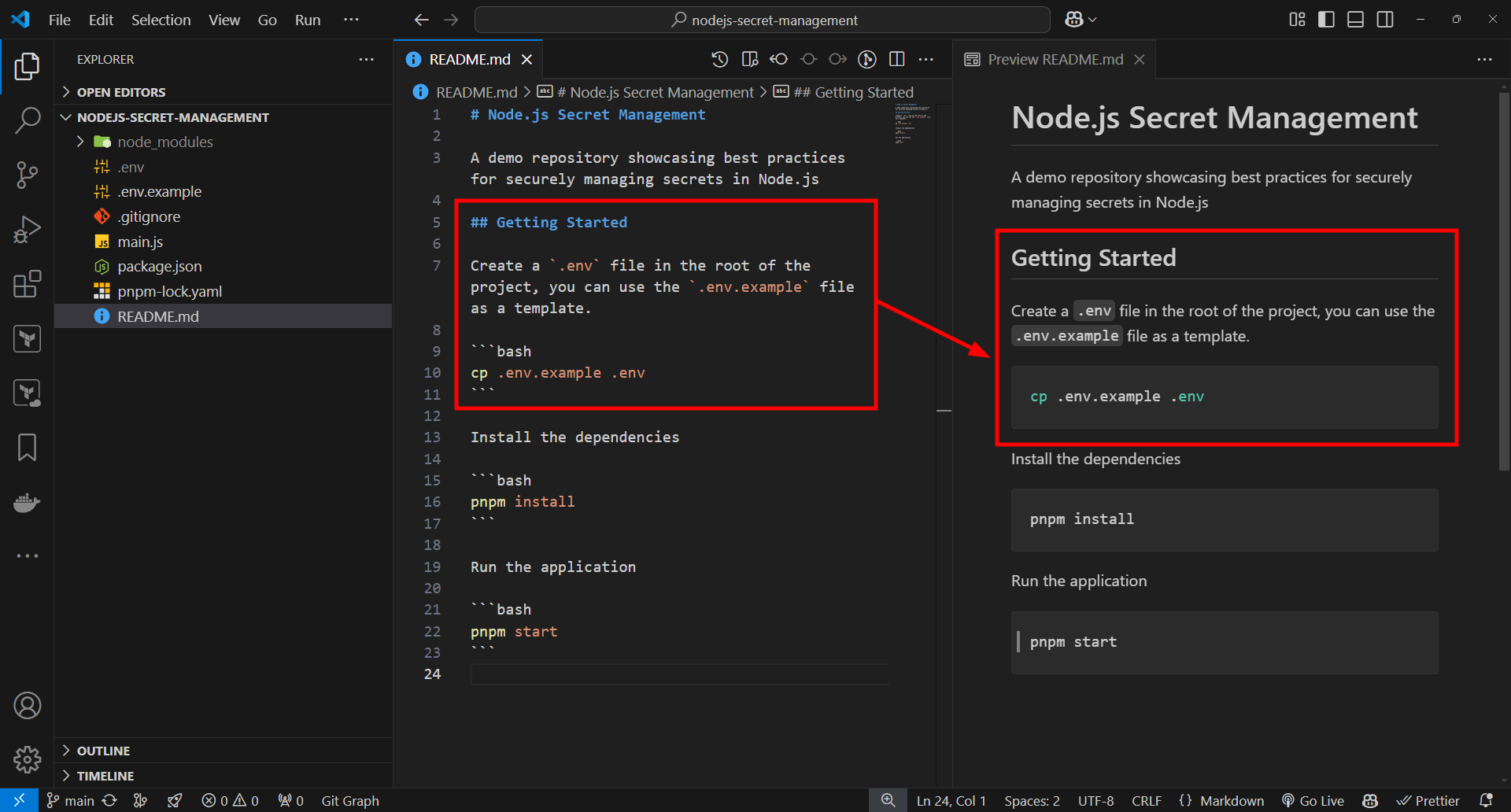1511x812 pixels.
Task: Toggle the primary side bar visibility
Action: (1326, 20)
